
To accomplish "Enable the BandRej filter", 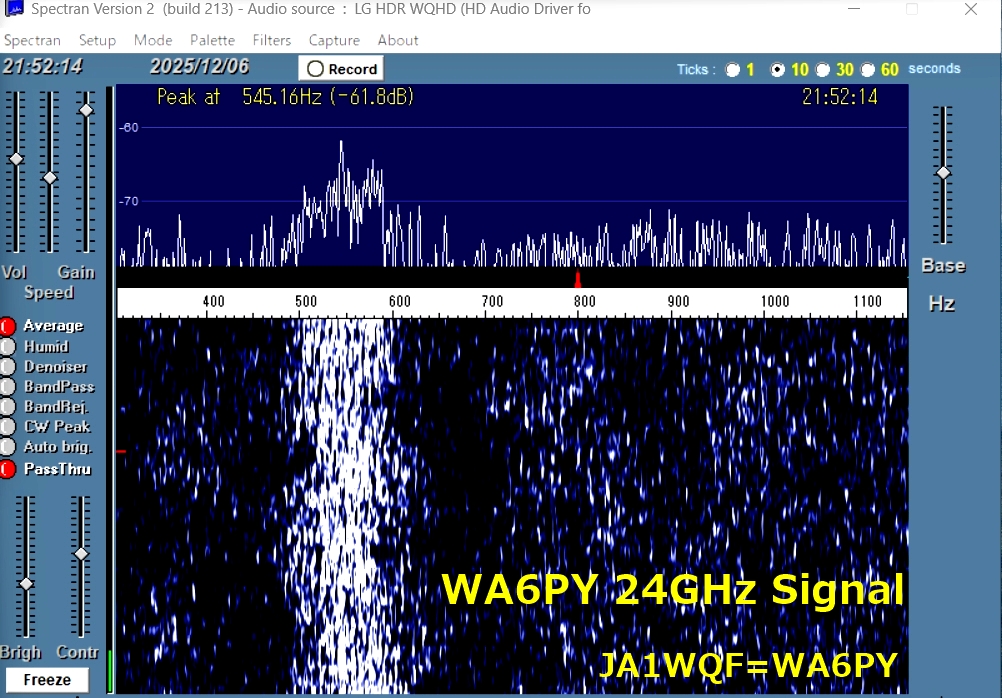I will point(10,406).
